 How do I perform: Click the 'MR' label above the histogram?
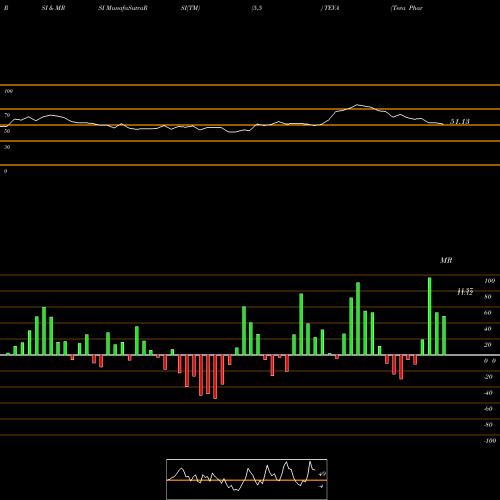pos(446,260)
